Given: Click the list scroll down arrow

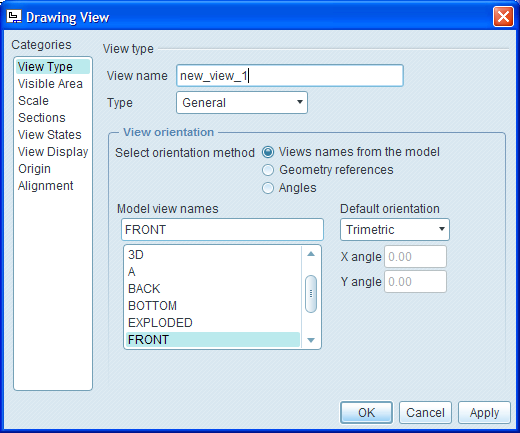Looking at the screenshot, I should click(311, 340).
